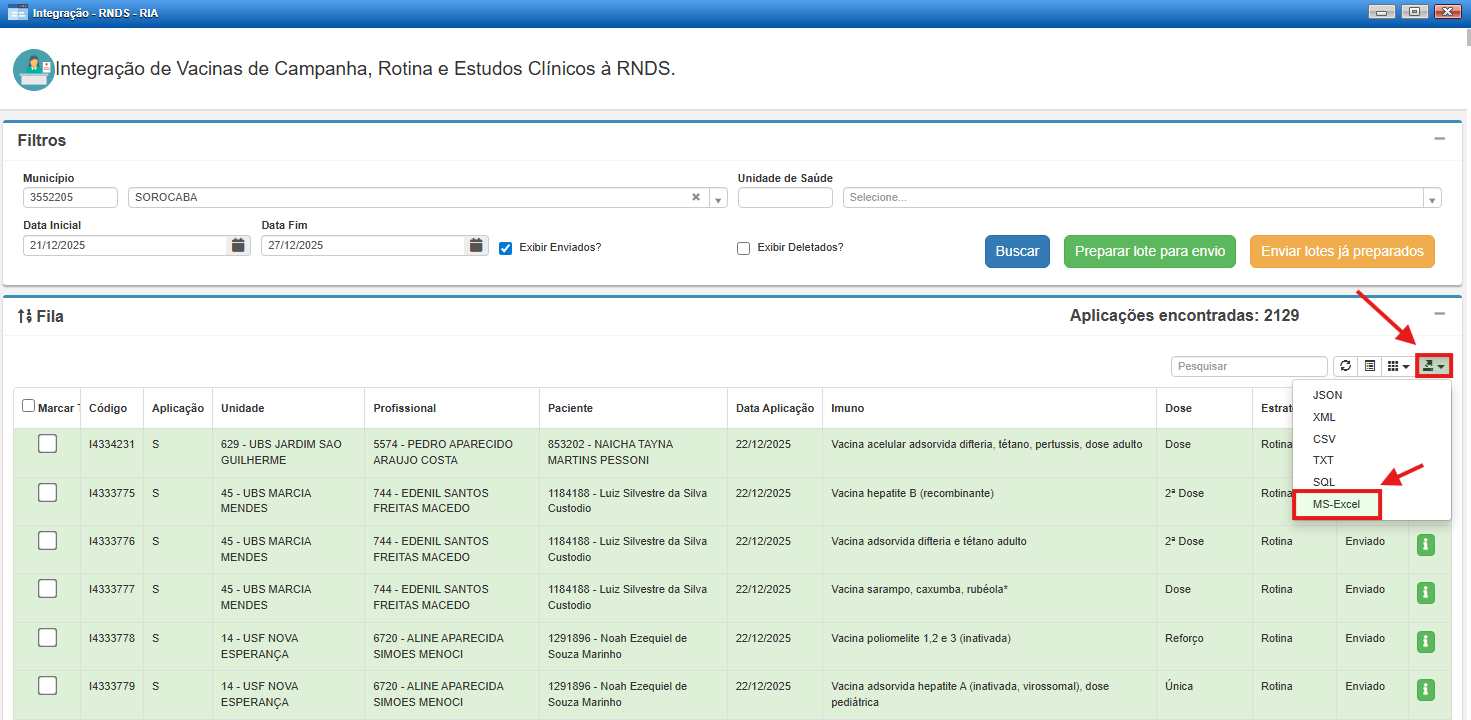Click green info icon for code I4333778

[x=1425, y=641]
